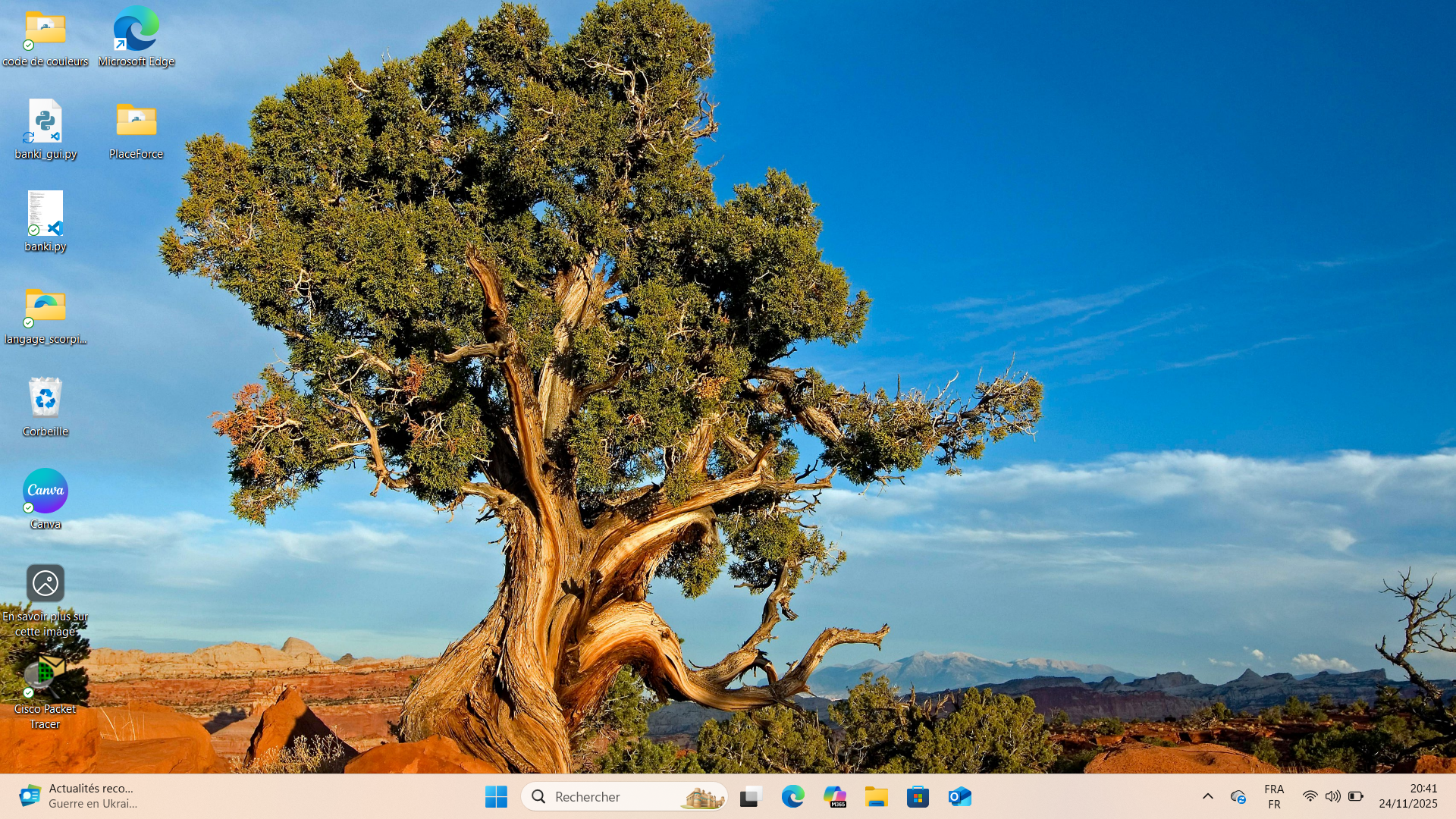Expand the hidden system tray icons chevron
The image size is (1456, 819).
(x=1208, y=796)
